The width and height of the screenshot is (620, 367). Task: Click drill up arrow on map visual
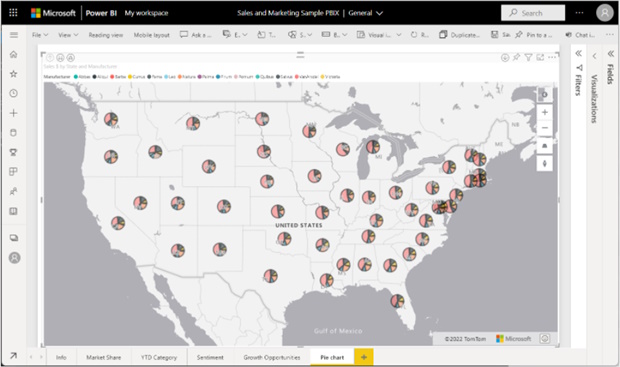[x=50, y=58]
